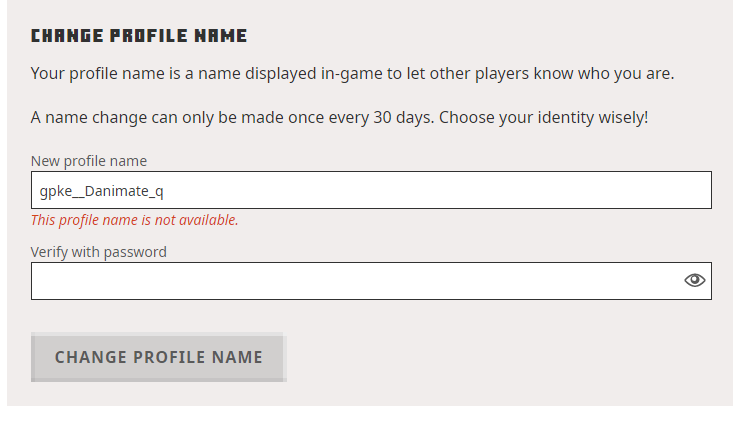Image resolution: width=733 pixels, height=443 pixels.
Task: Click the profile name description paragraph
Action: tap(352, 74)
